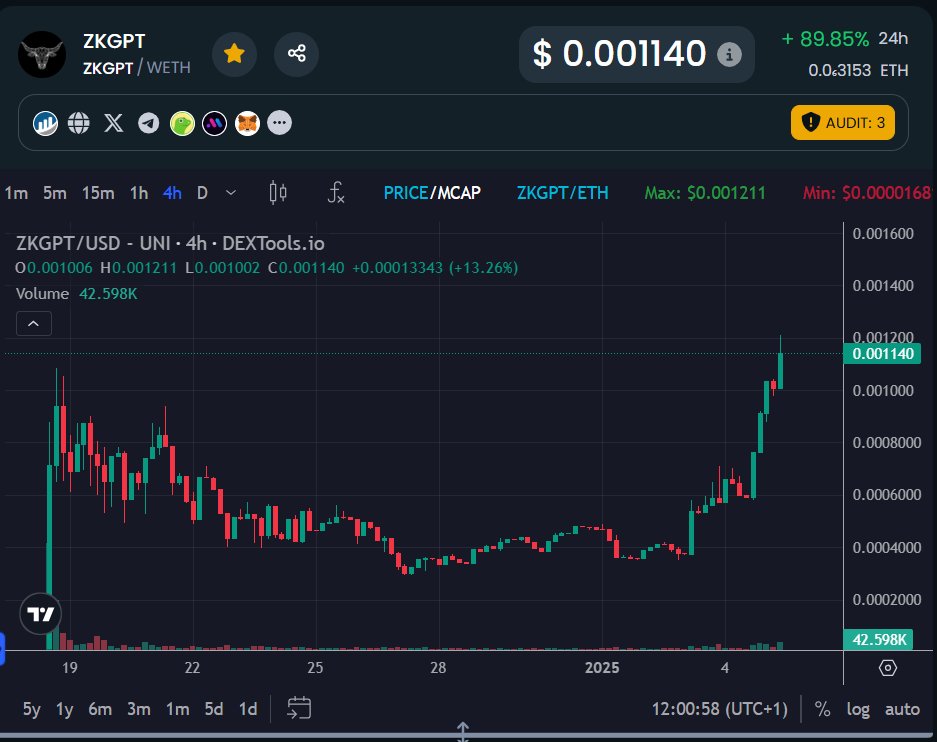Visit the token website globe icon

[x=79, y=123]
